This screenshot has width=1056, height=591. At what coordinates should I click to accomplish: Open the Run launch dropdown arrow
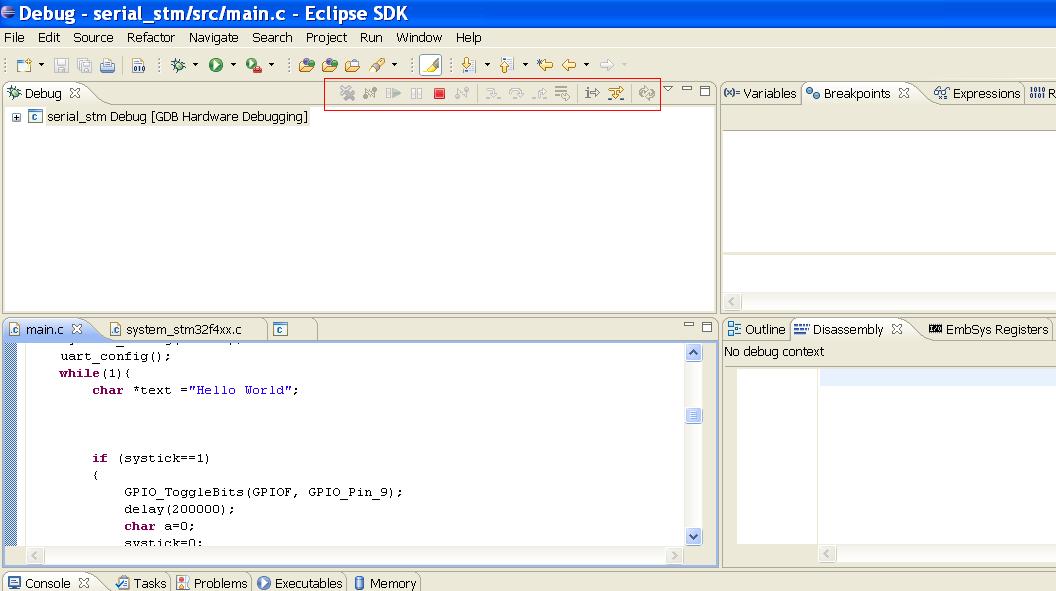[x=233, y=65]
